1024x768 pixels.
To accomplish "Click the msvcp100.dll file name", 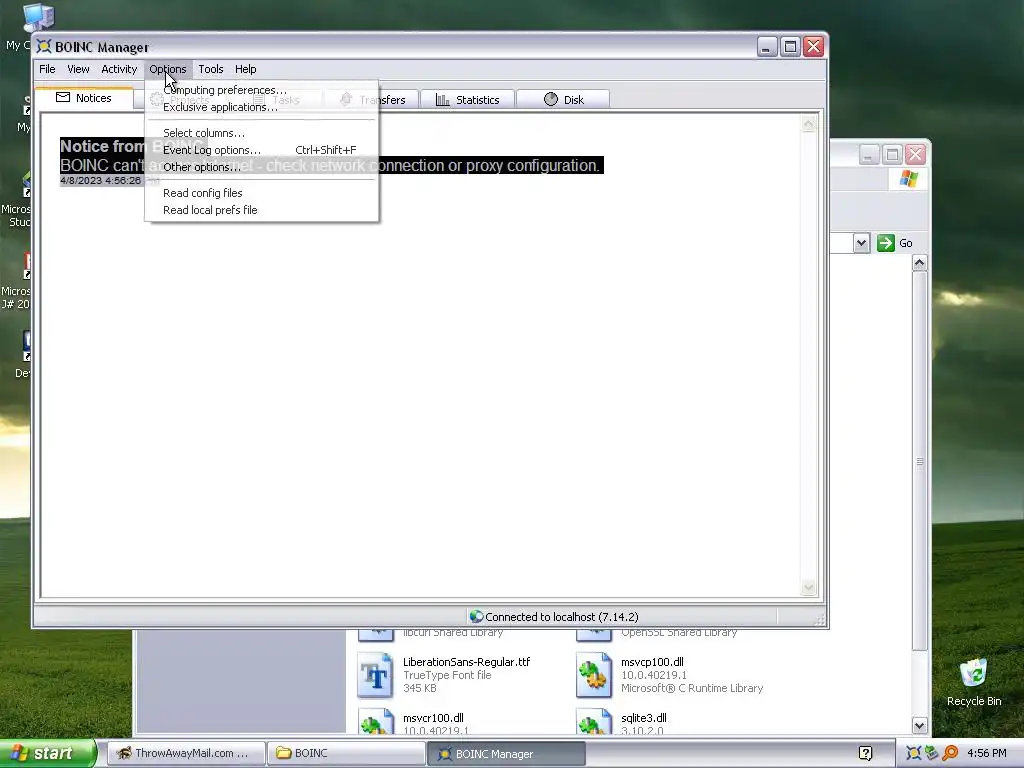I will (x=652, y=662).
